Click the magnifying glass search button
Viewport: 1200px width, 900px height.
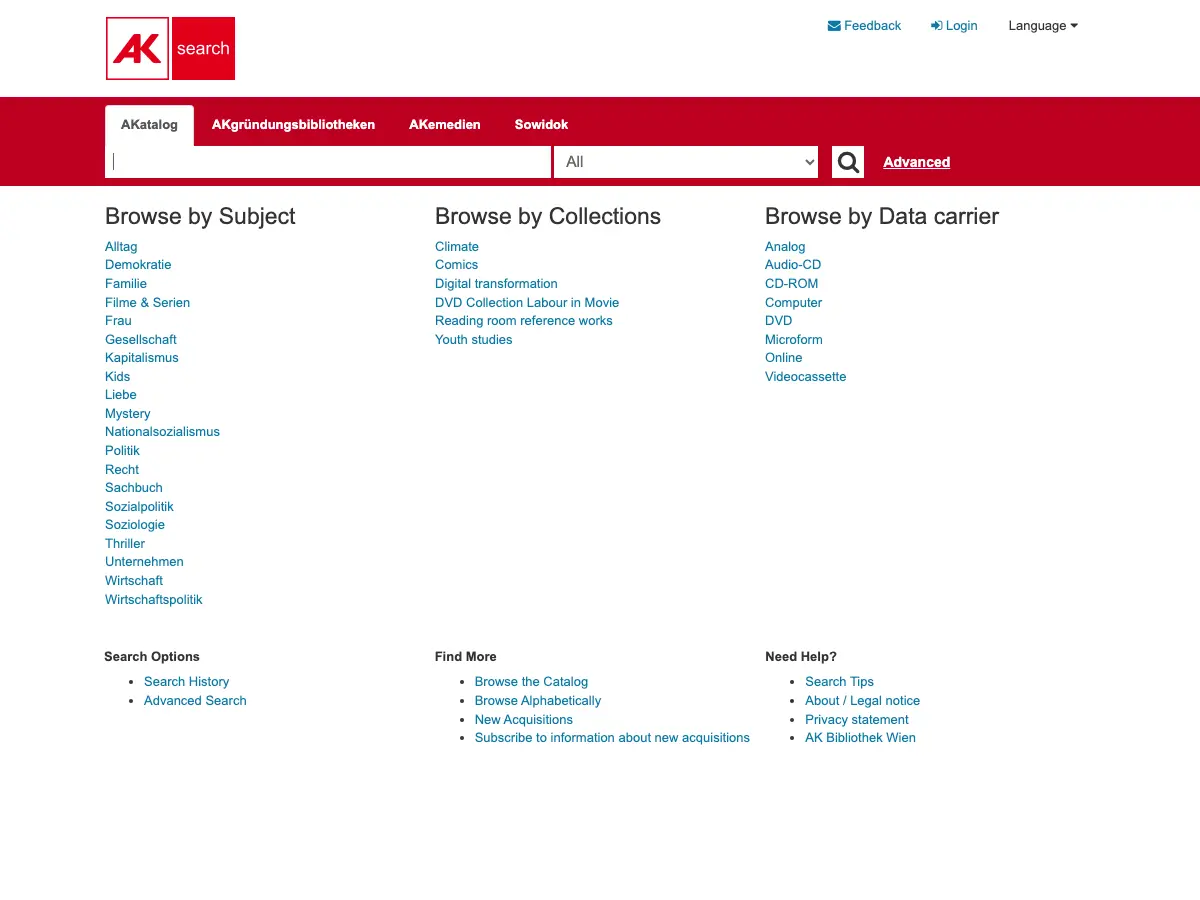pos(848,162)
